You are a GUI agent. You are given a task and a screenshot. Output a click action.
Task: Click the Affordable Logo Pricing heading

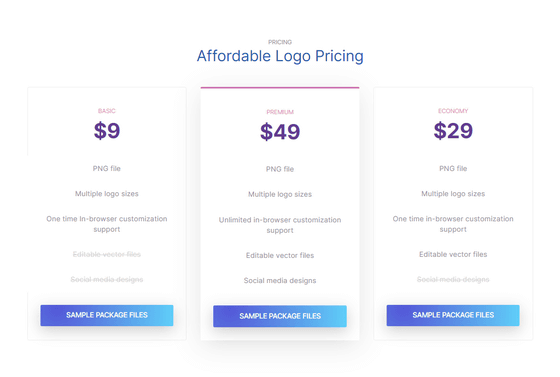pos(280,56)
